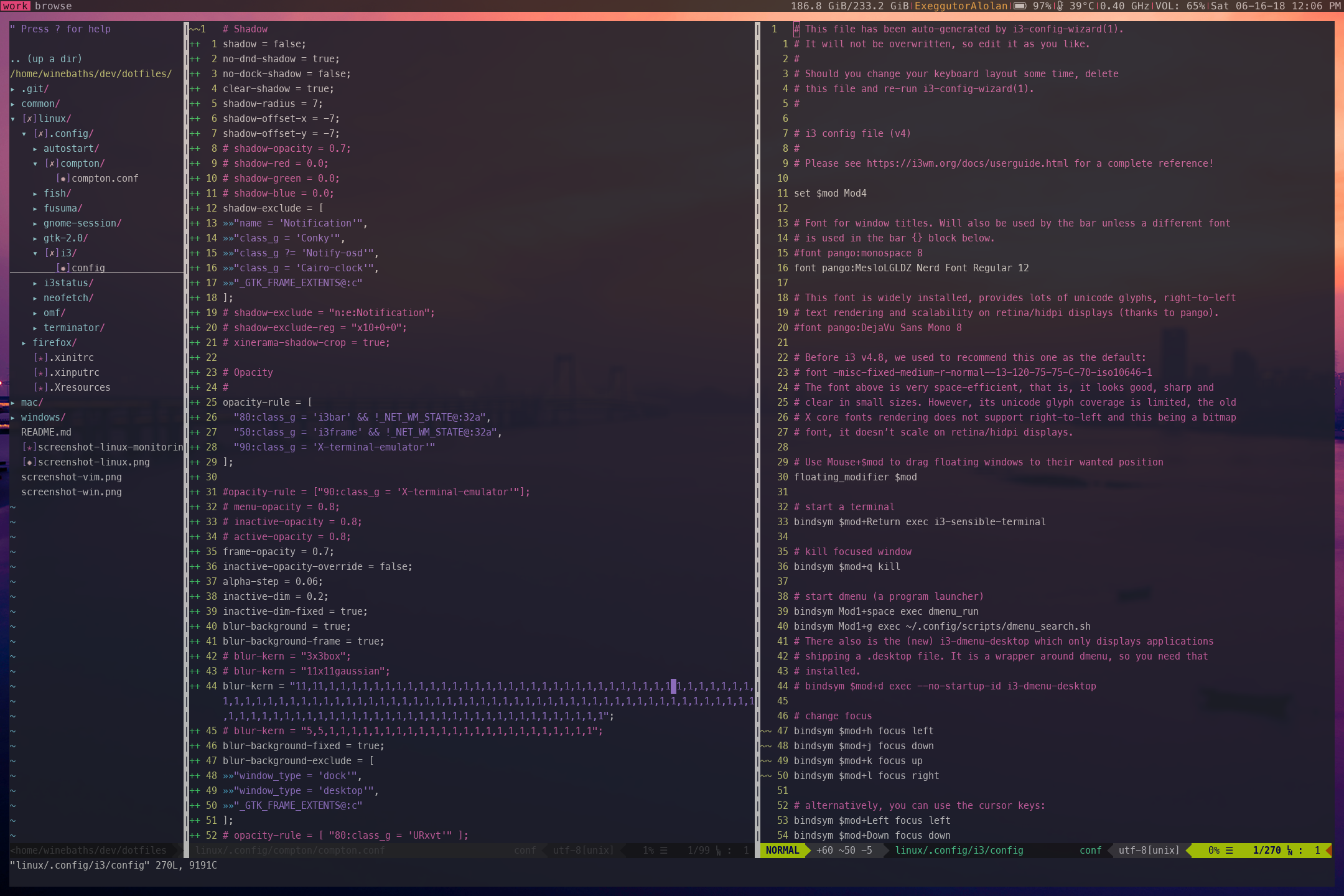Image resolution: width=1344 pixels, height=896 pixels.
Task: Click the git flag marker beside compton.conf
Action: tap(63, 179)
